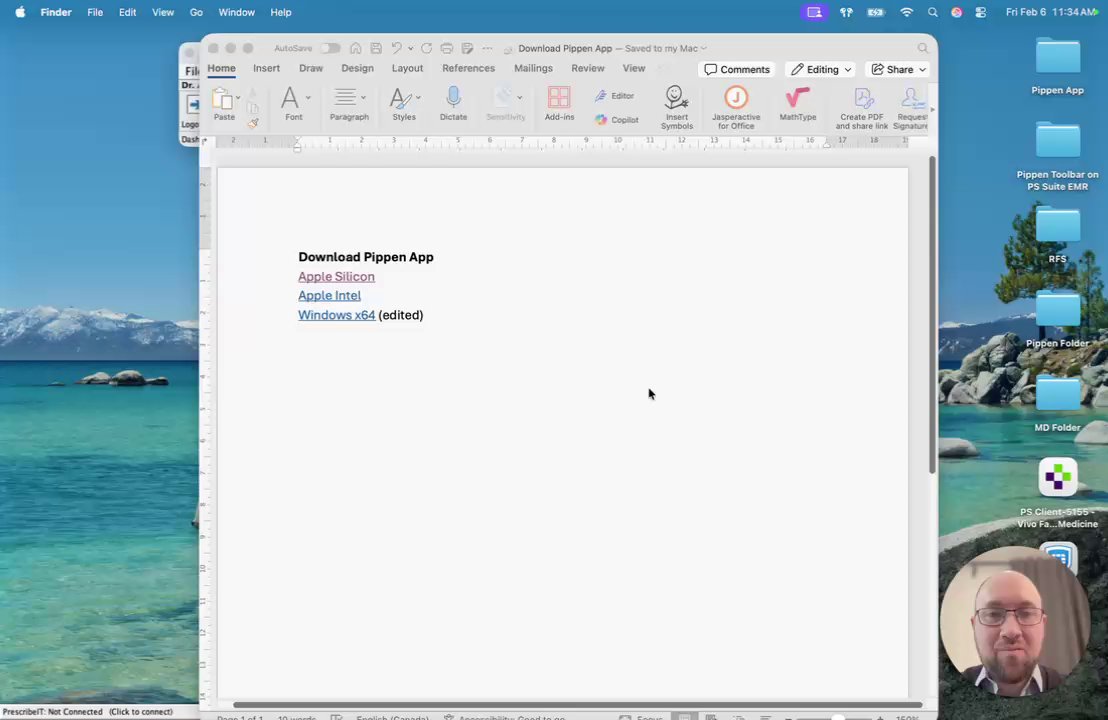Open the Layout tab

pos(408,69)
